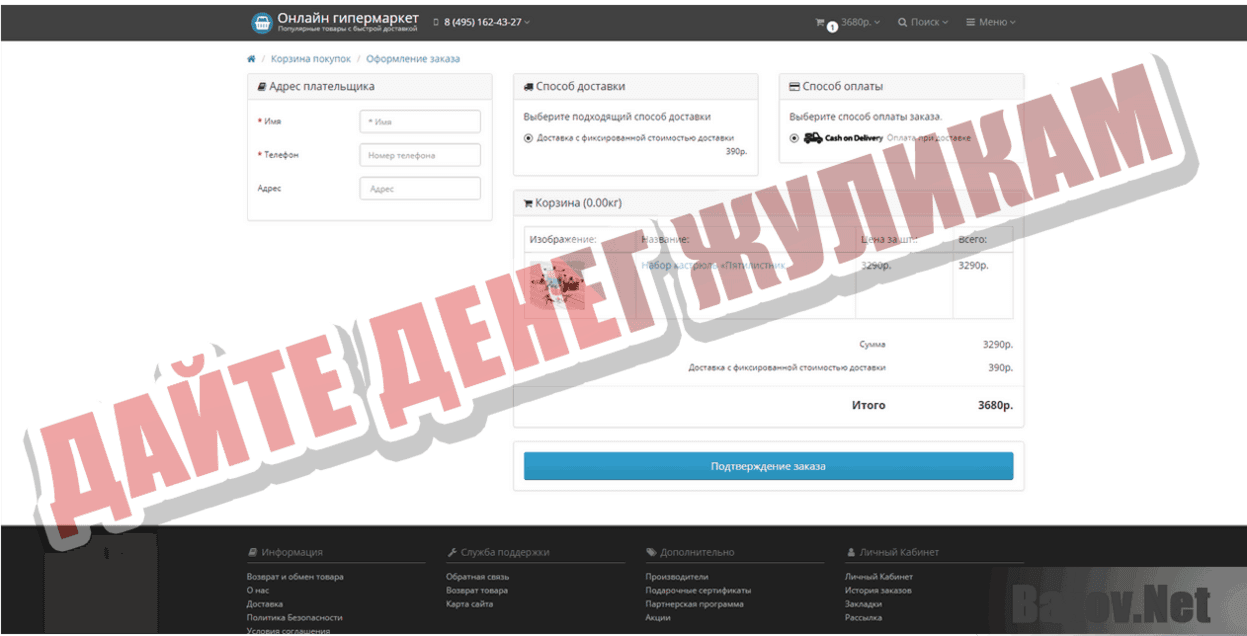Expand the Поиск search dropdown
1247x636 pixels.
coord(923,22)
